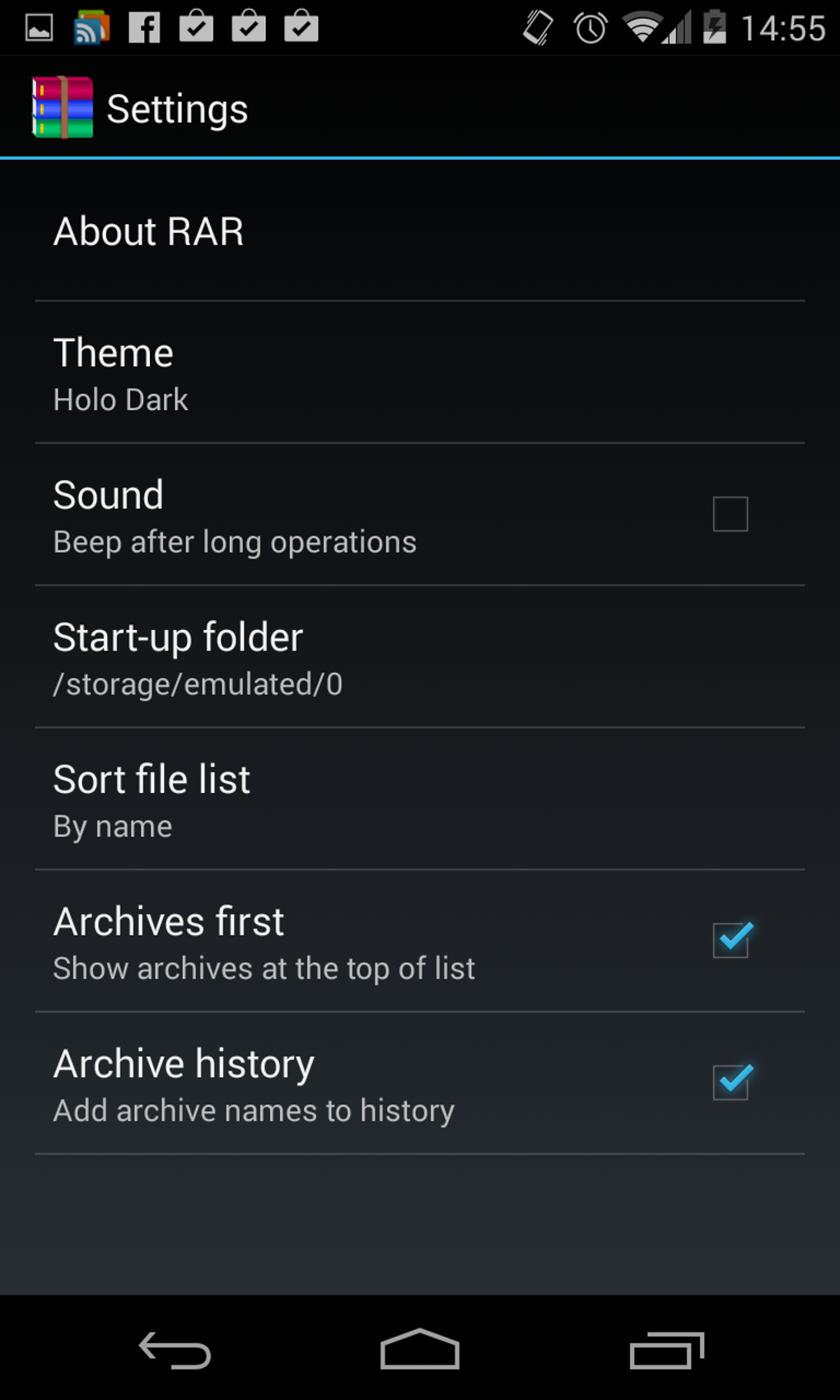Open the About RAR entry

[x=420, y=231]
